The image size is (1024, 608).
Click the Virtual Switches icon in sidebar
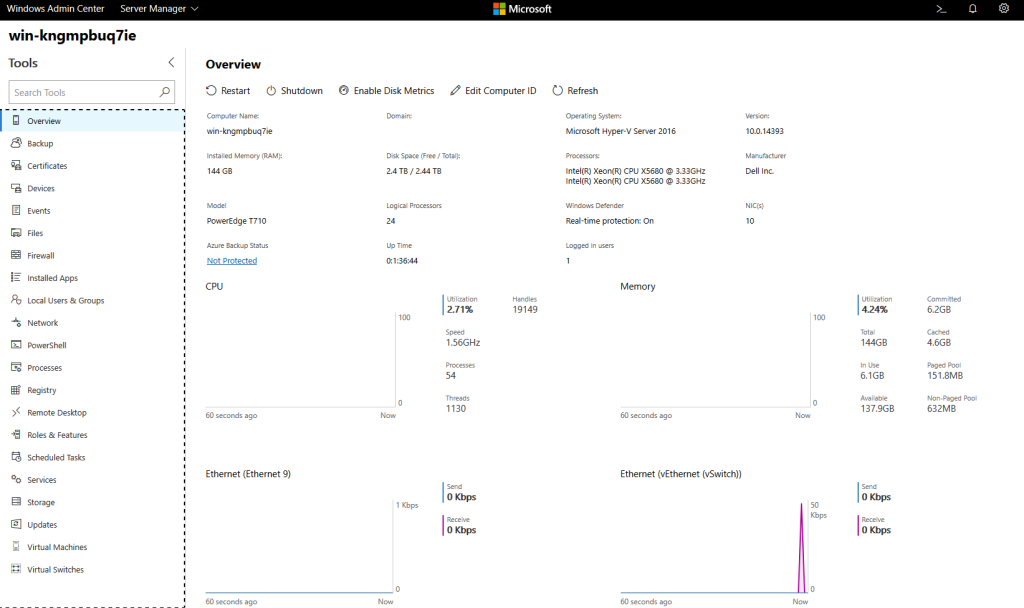click(16, 569)
